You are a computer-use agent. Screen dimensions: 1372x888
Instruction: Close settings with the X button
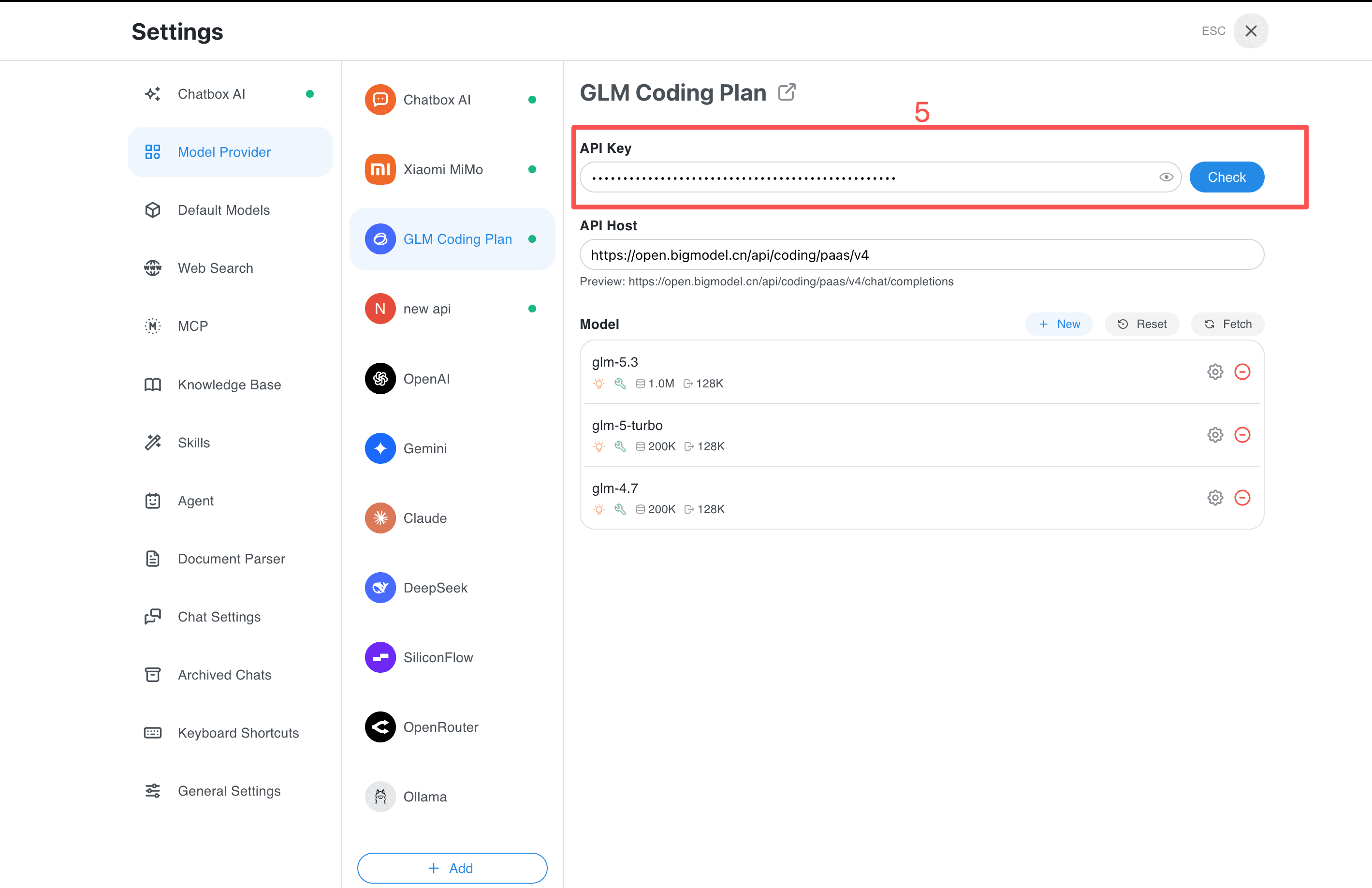(x=1251, y=30)
